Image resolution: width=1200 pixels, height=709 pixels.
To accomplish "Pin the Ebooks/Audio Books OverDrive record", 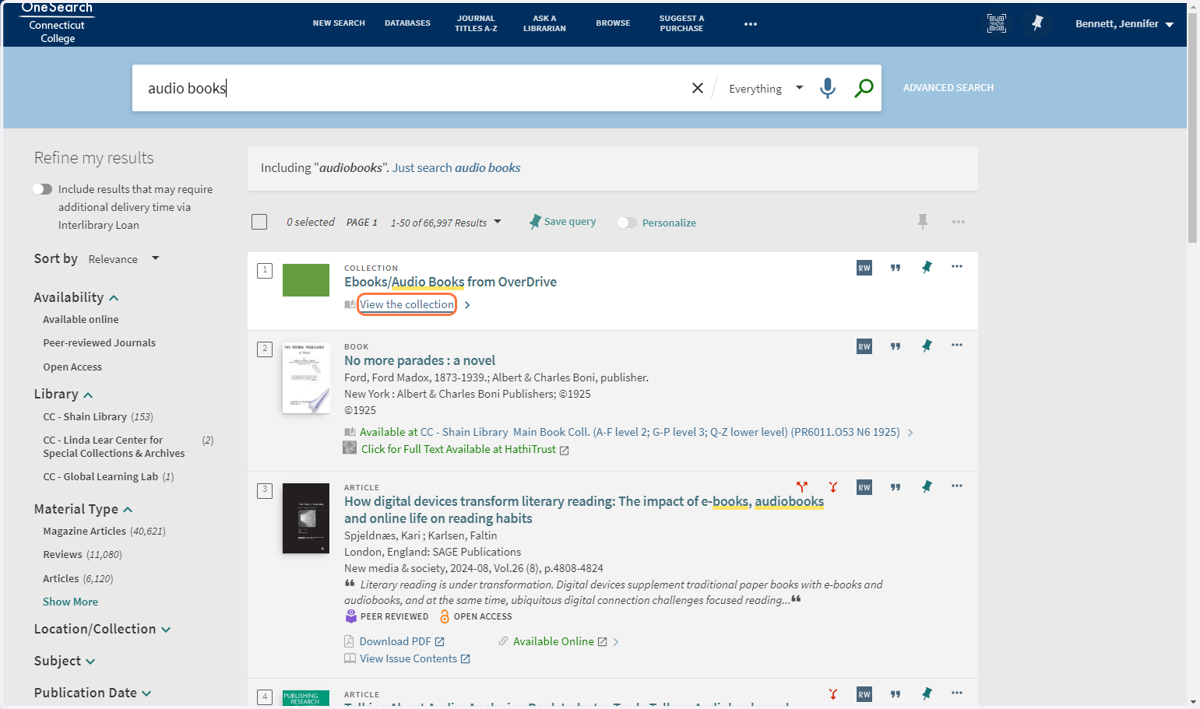I will [x=927, y=267].
